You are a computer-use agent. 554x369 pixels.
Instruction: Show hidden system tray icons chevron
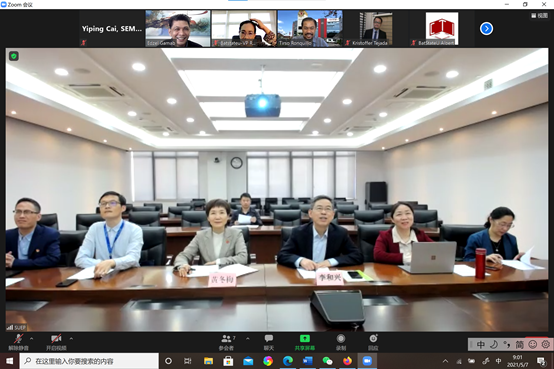tap(446, 361)
